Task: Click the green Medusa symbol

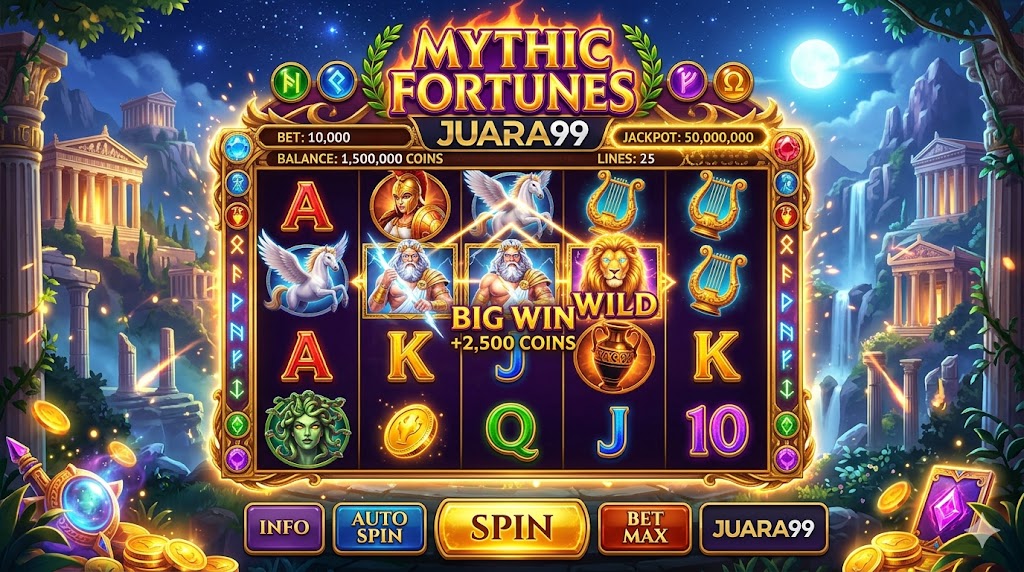Action: [307, 429]
